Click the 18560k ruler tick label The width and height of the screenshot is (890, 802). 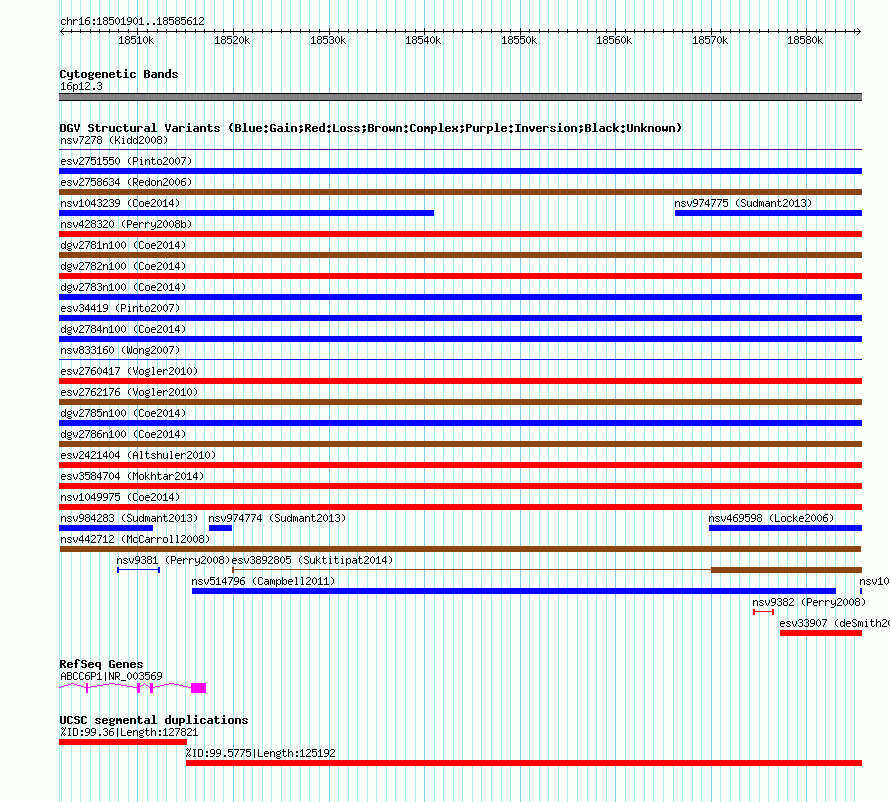615,40
